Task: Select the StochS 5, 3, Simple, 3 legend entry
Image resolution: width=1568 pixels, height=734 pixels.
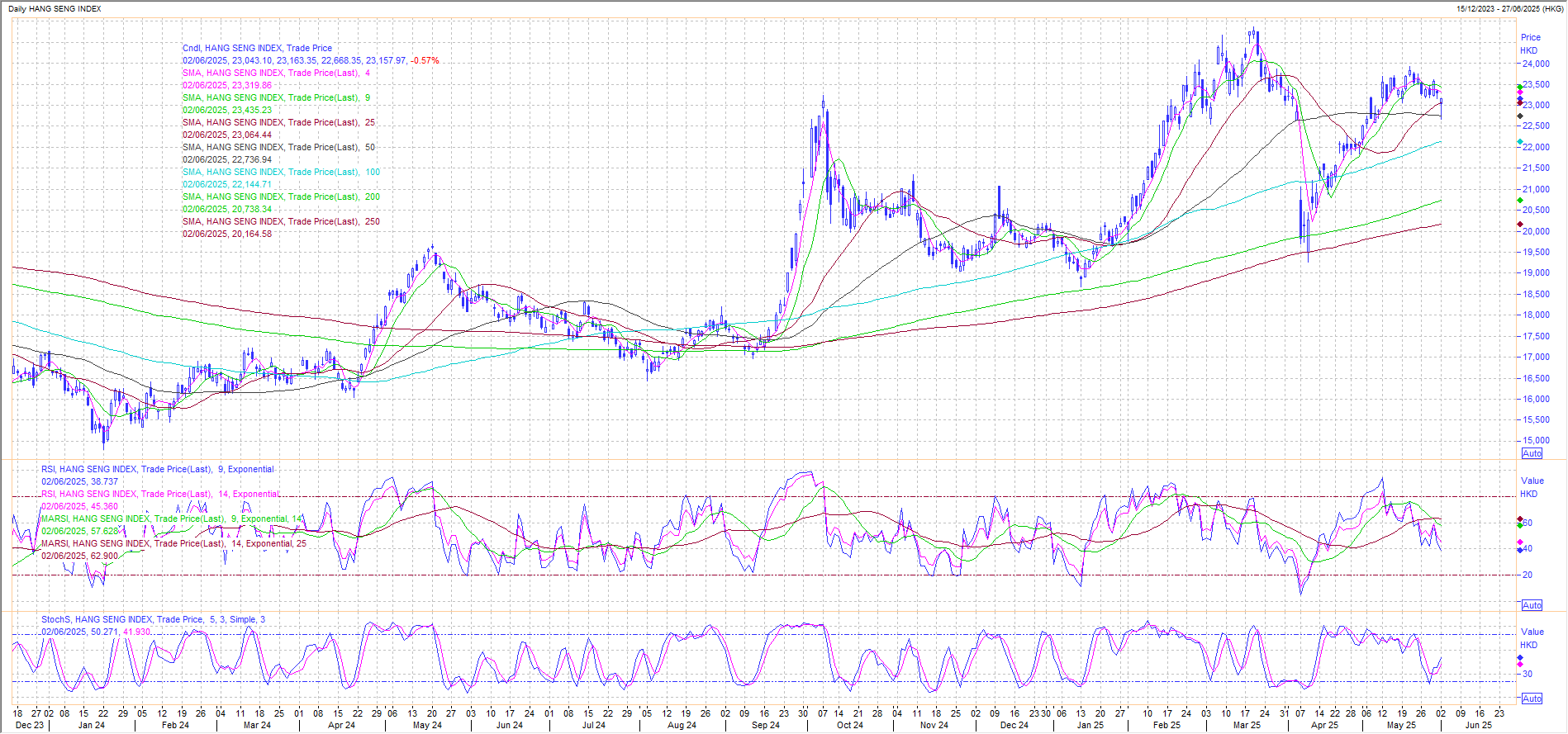Action: pyautogui.click(x=153, y=619)
